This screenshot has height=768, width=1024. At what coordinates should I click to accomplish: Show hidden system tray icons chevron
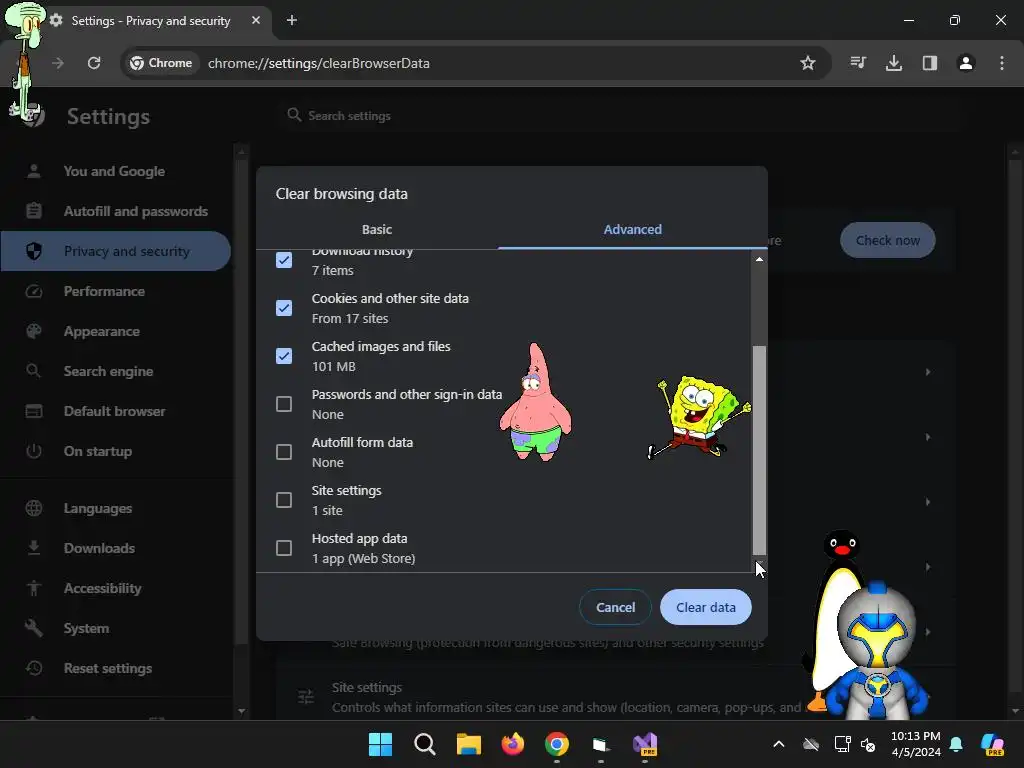coord(778,744)
